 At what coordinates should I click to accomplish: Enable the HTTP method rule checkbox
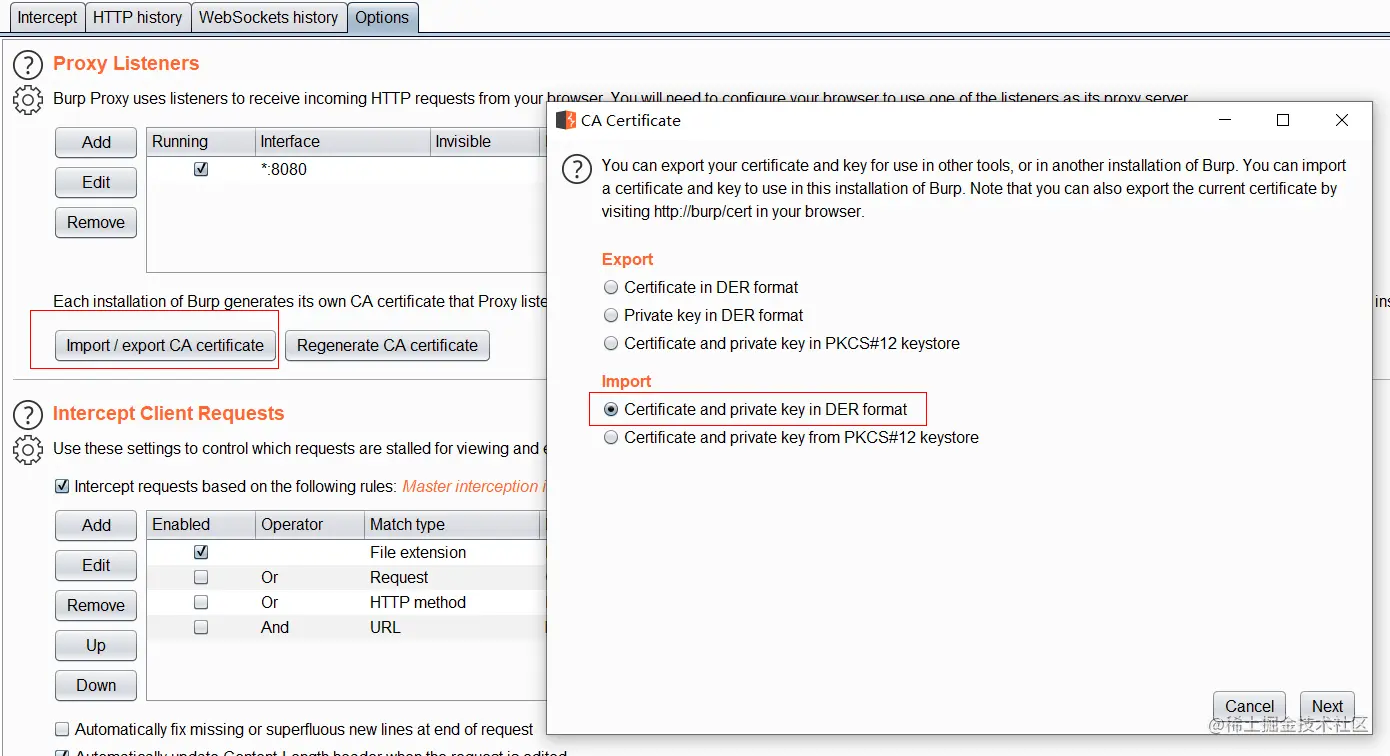click(201, 602)
